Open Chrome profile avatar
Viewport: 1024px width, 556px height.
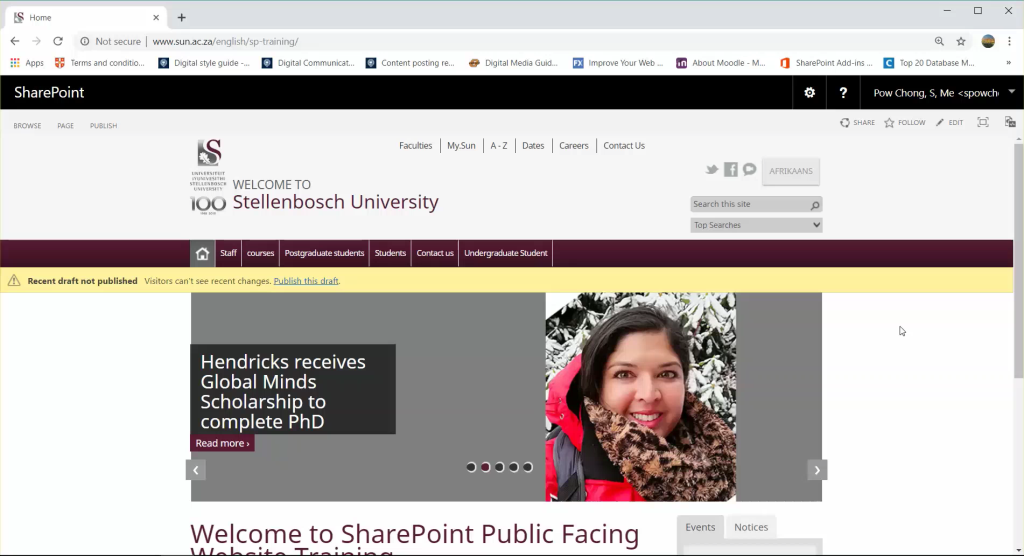point(988,41)
